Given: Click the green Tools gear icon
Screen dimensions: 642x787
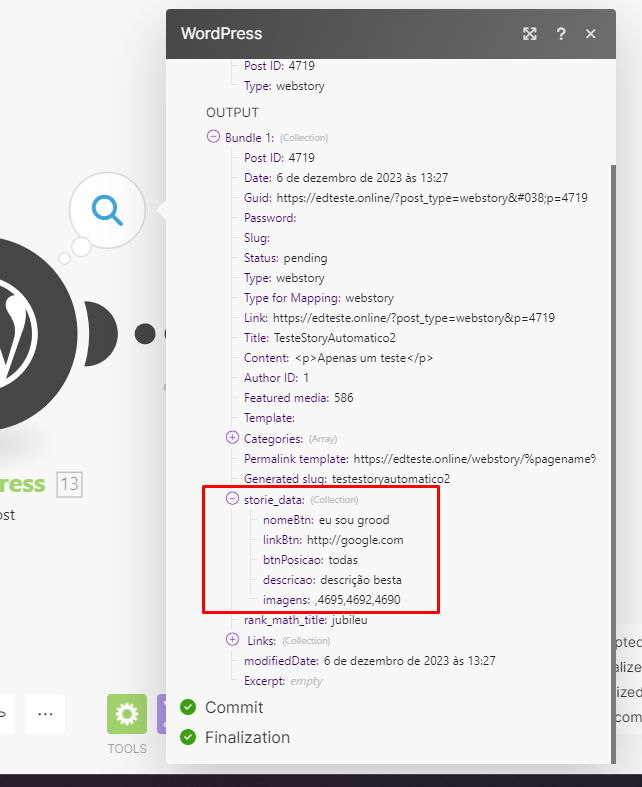Looking at the screenshot, I should (x=127, y=714).
